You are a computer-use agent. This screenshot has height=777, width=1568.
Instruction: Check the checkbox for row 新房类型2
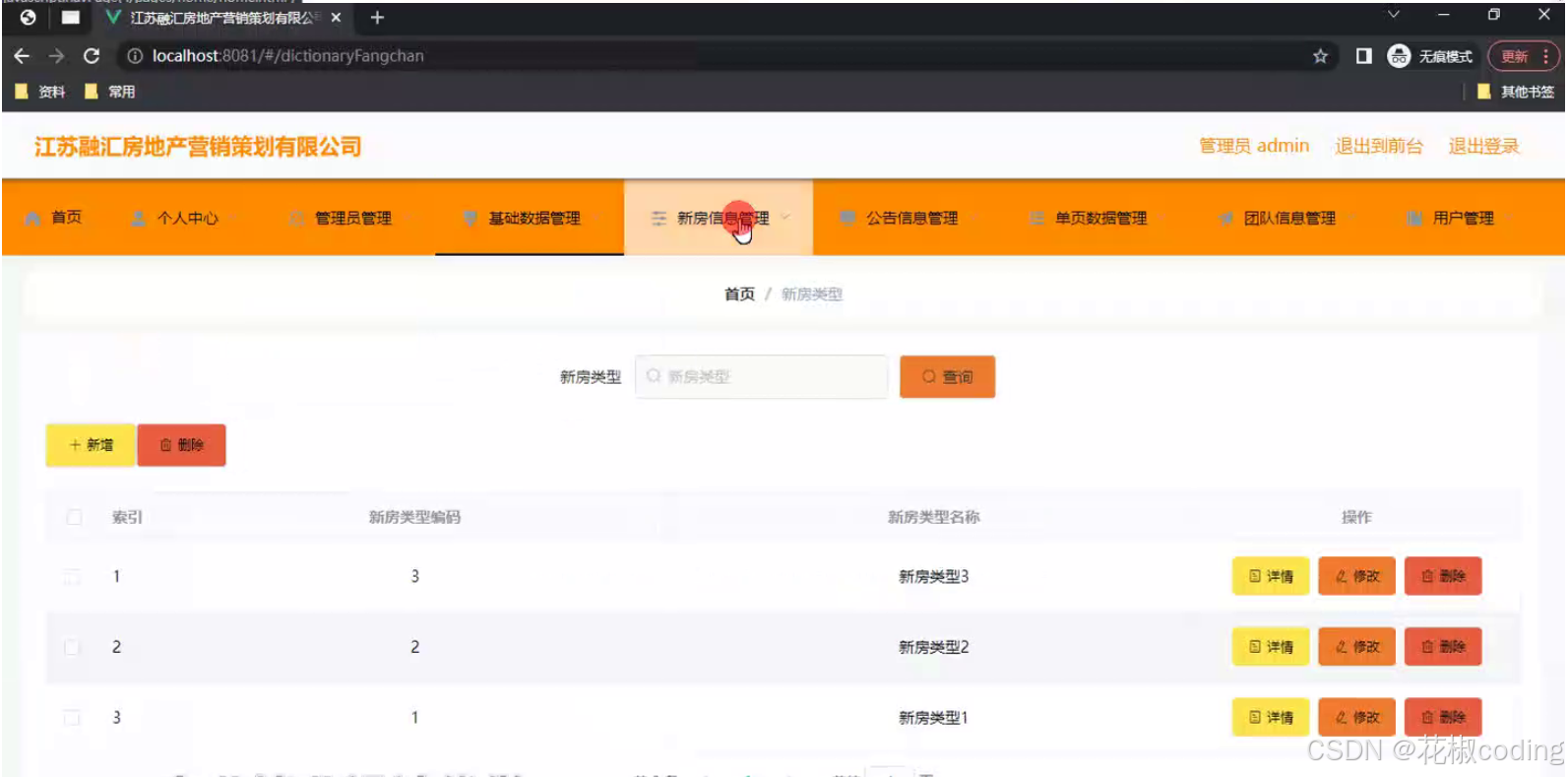[x=72, y=647]
